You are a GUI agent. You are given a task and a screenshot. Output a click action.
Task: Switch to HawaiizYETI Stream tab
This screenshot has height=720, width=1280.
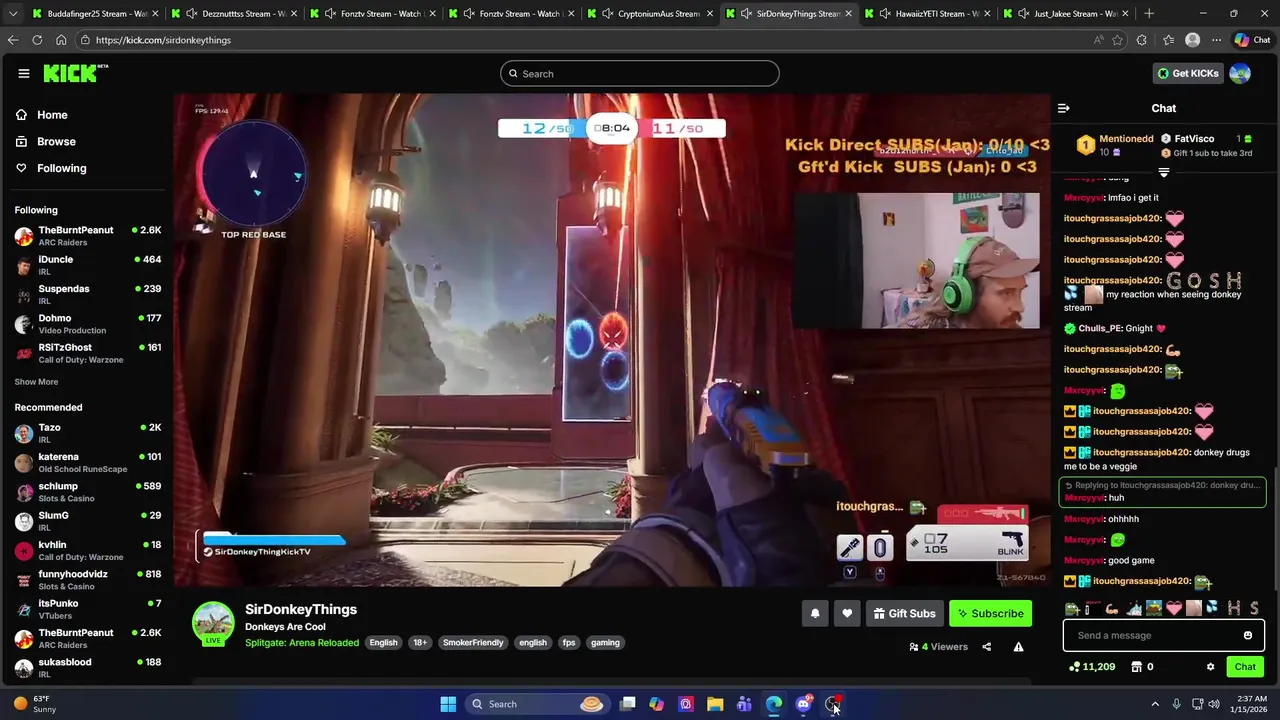(929, 14)
